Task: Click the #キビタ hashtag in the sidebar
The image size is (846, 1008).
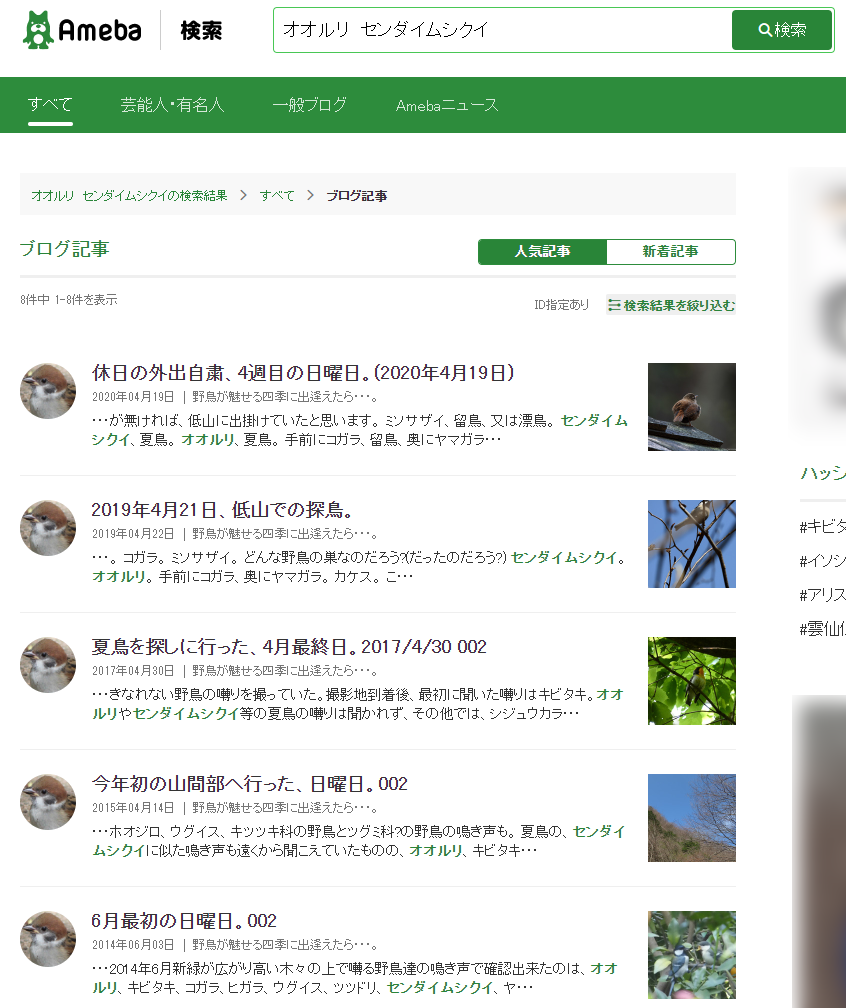Action: 822,526
